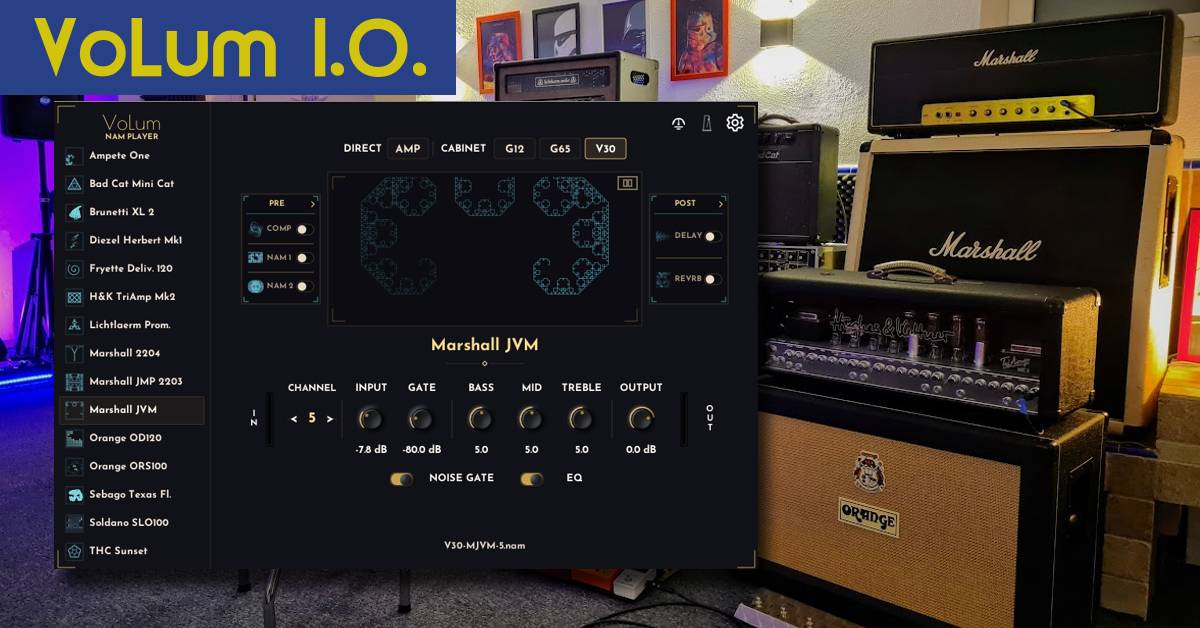Open the tuner icon at top right

pos(678,124)
